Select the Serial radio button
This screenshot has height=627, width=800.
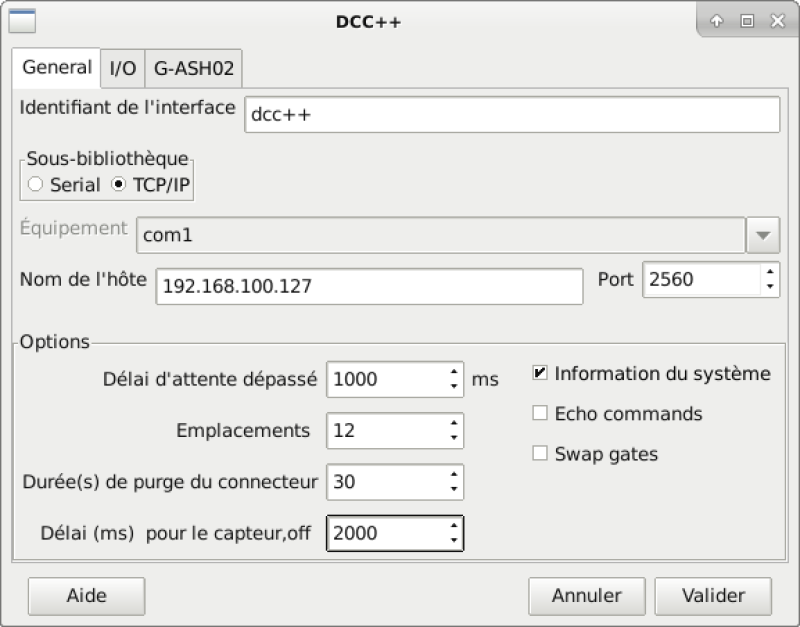point(36,185)
